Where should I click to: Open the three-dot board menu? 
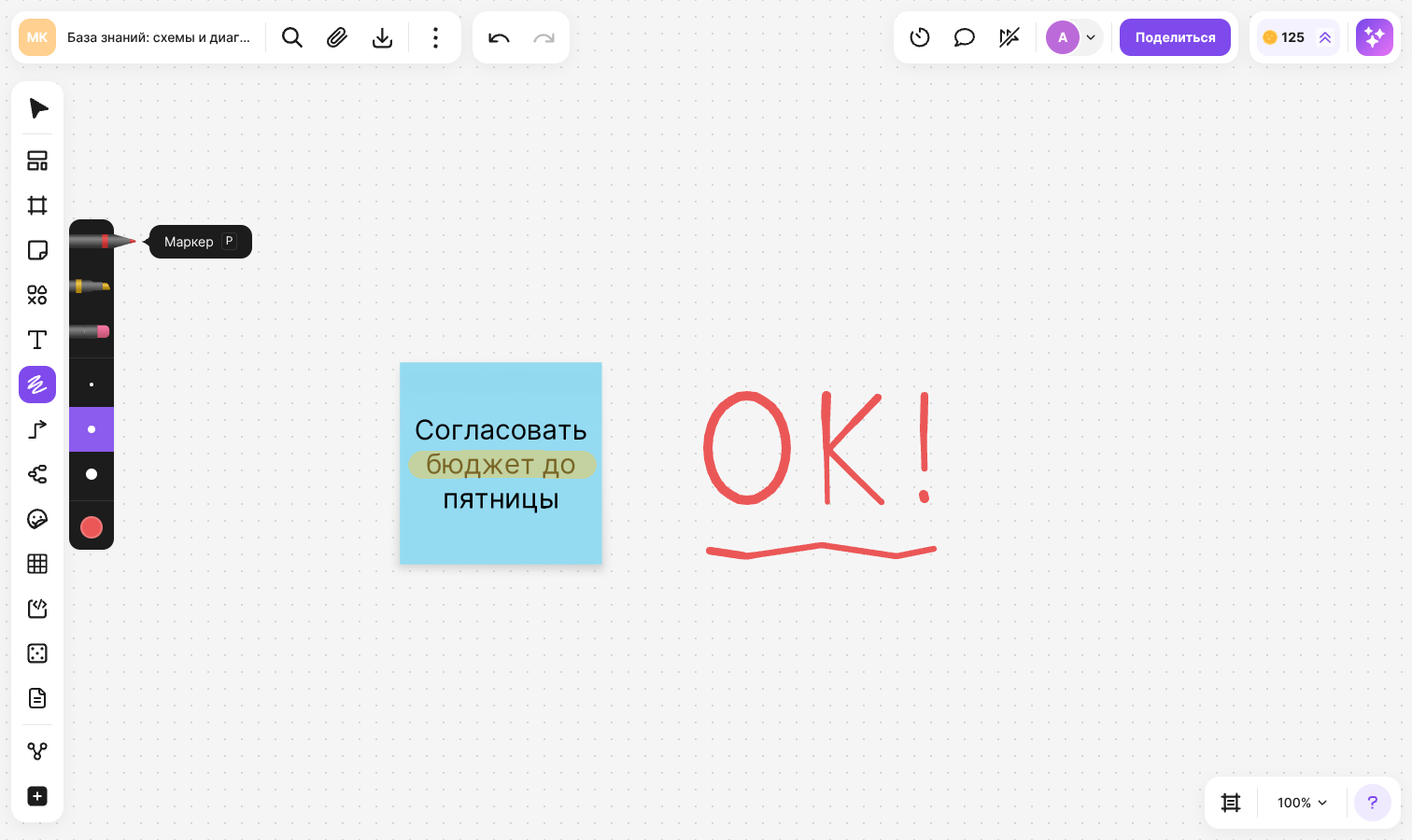(435, 37)
